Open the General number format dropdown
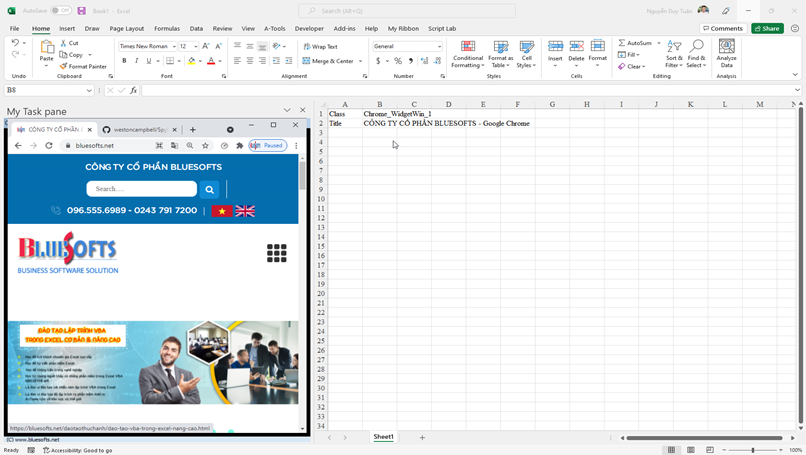This screenshot has width=806, height=455. (x=439, y=46)
